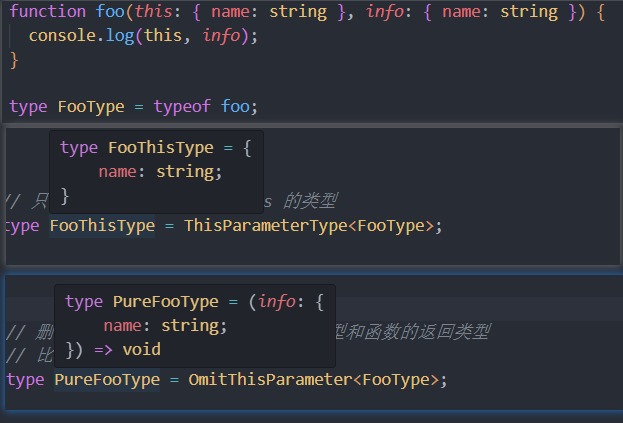Screen dimensions: 623x423
Task: Click the 'typeof' keyword
Action: [x=182, y=106]
